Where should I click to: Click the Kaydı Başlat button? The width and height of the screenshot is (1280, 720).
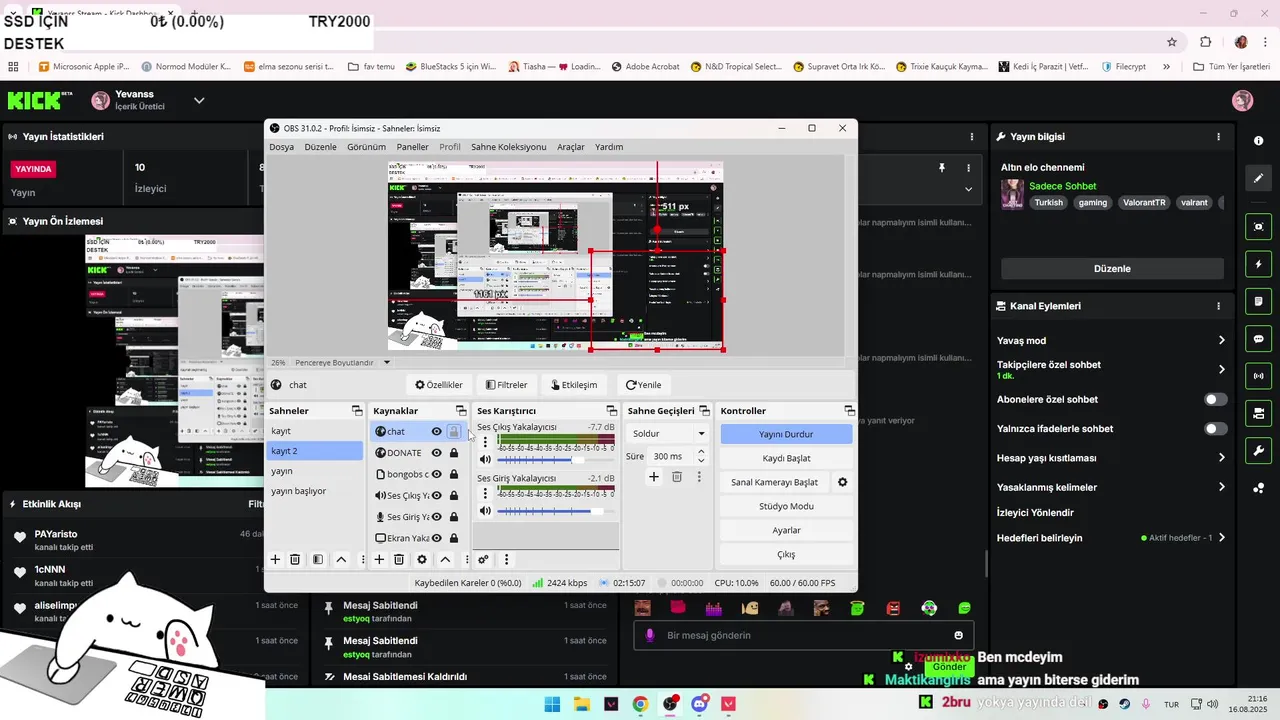tap(786, 458)
